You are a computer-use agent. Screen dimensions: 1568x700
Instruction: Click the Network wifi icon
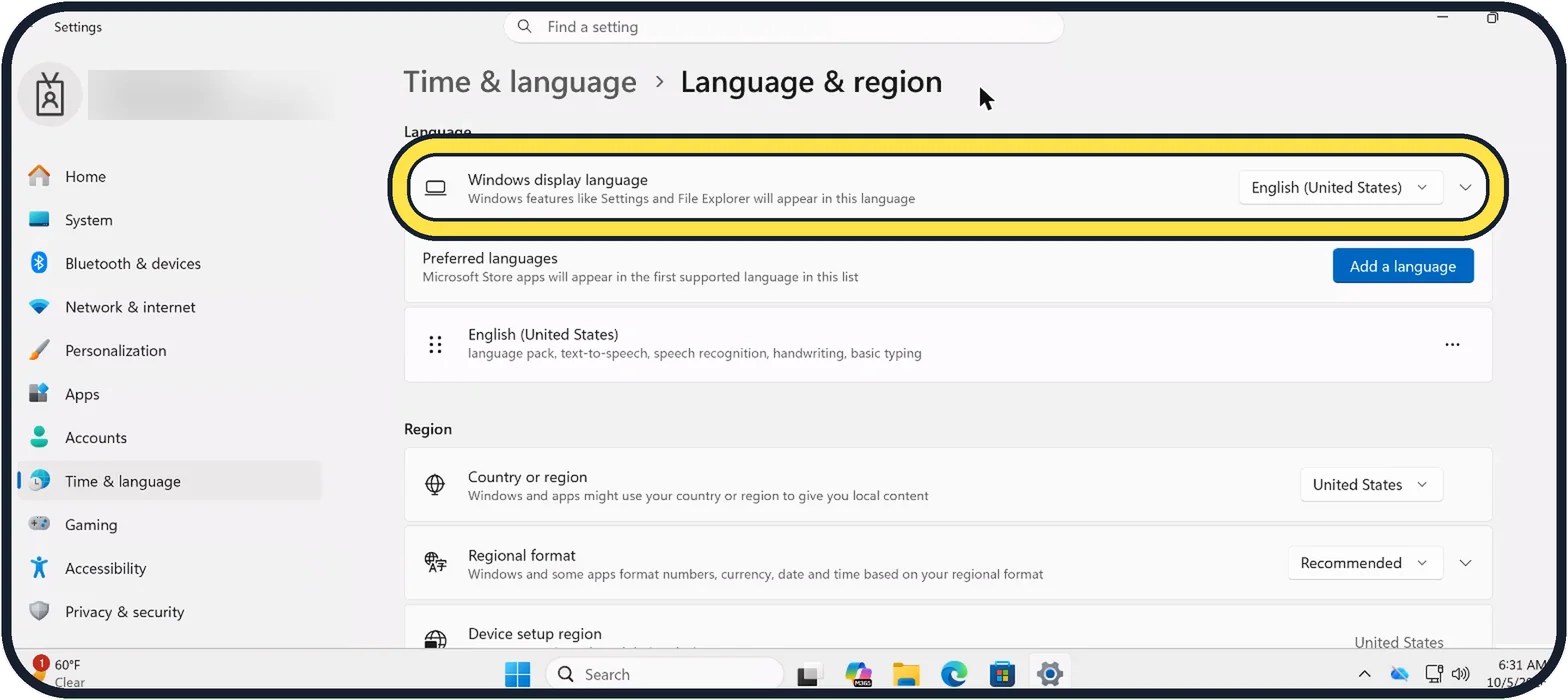tap(39, 307)
